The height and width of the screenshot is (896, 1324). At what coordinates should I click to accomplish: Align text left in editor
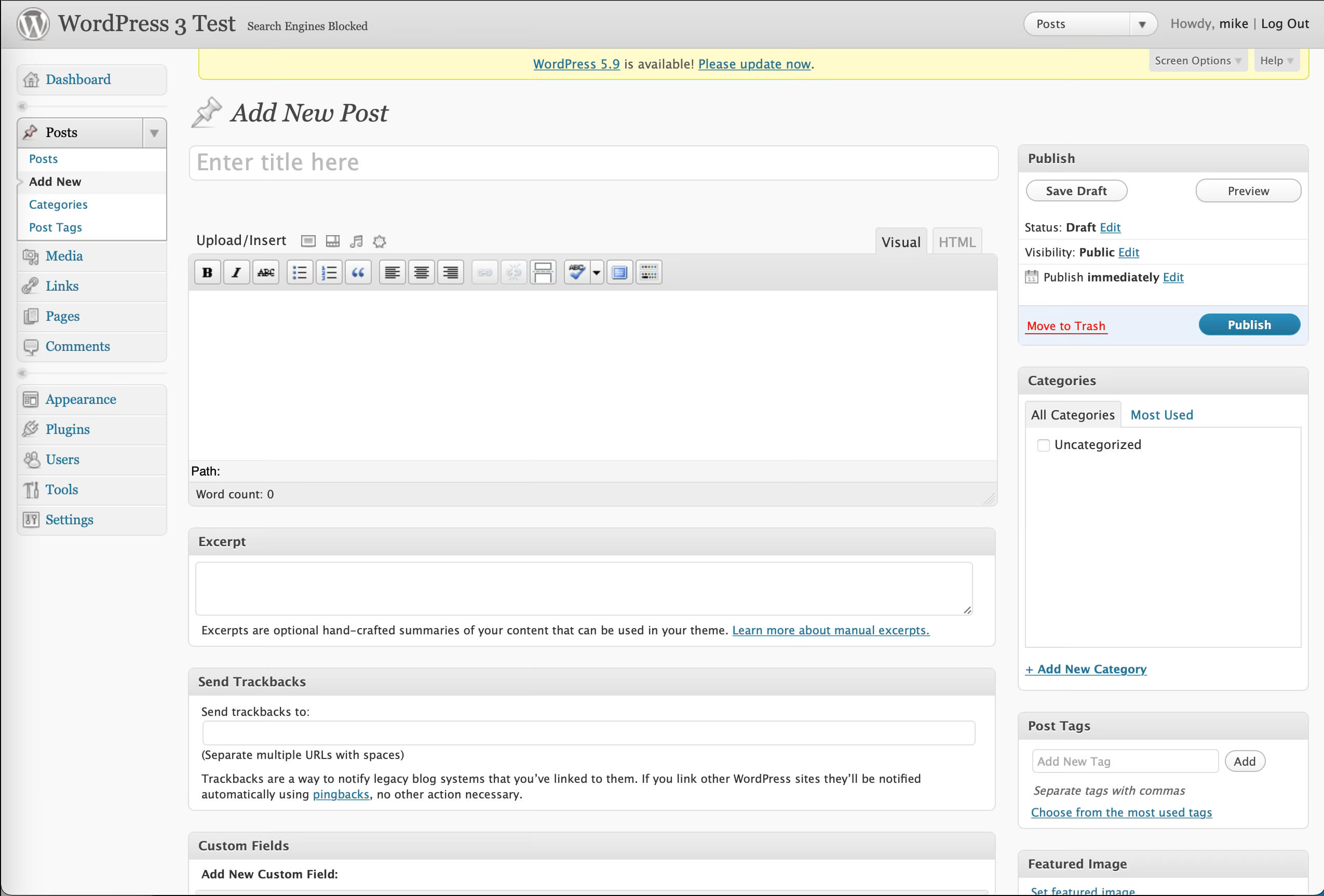point(392,272)
